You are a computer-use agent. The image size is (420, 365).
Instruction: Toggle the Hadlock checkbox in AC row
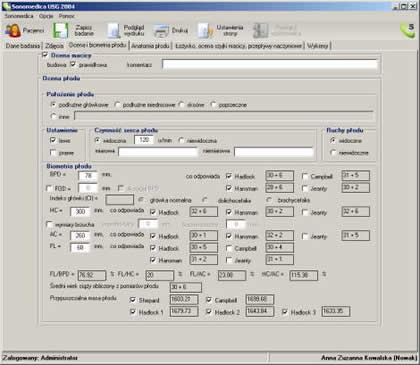click(153, 236)
